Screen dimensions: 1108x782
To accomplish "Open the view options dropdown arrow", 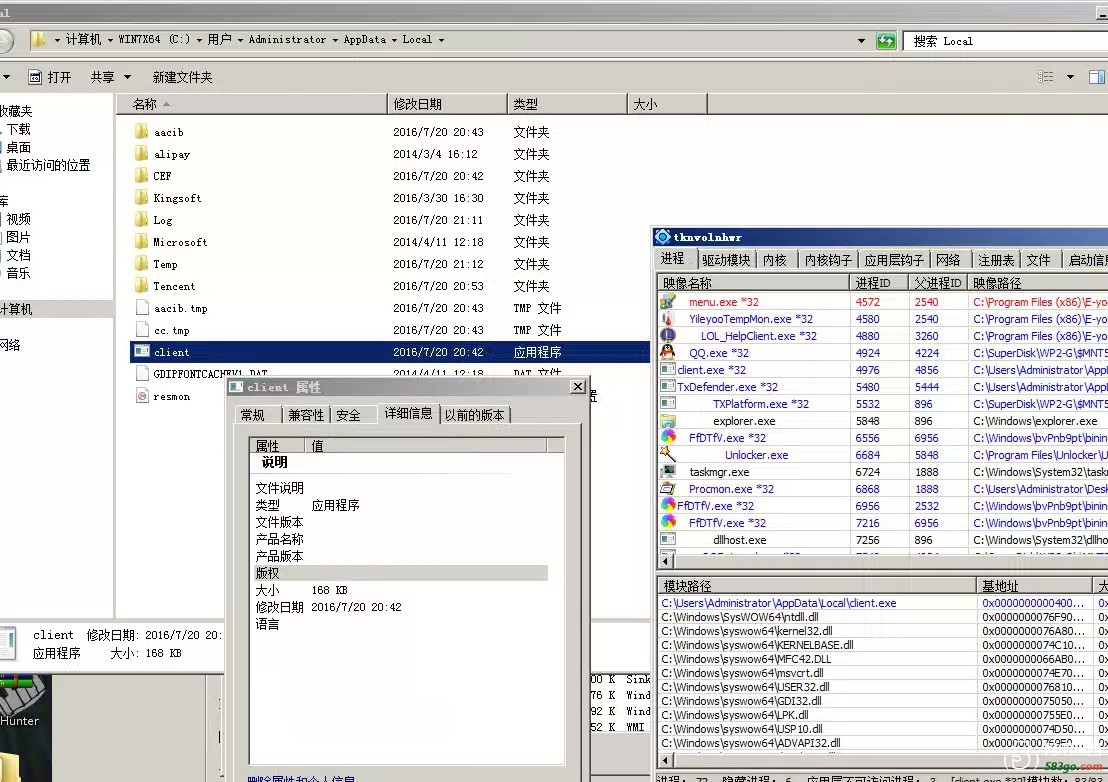I will (1071, 77).
